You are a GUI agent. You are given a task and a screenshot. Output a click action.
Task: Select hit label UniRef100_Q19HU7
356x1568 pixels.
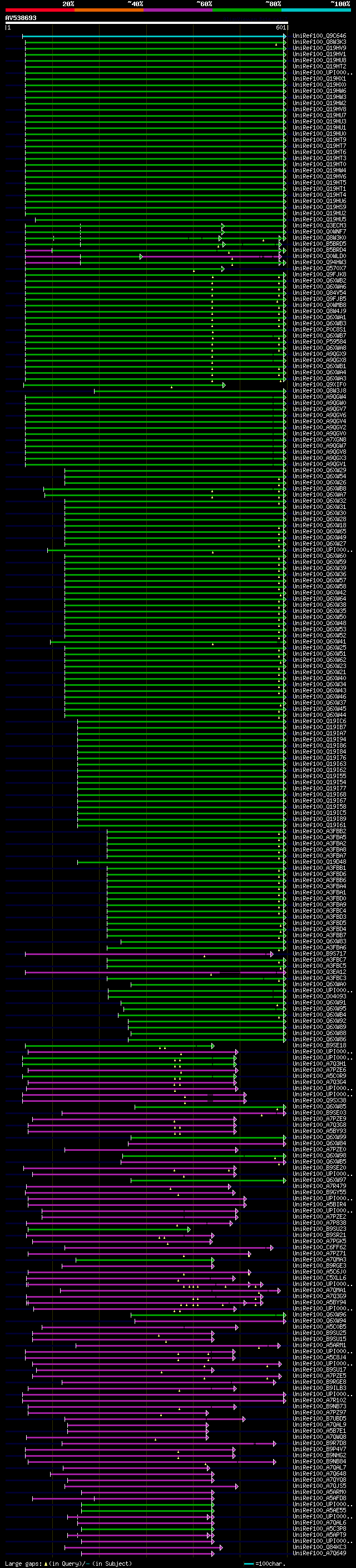(319, 115)
